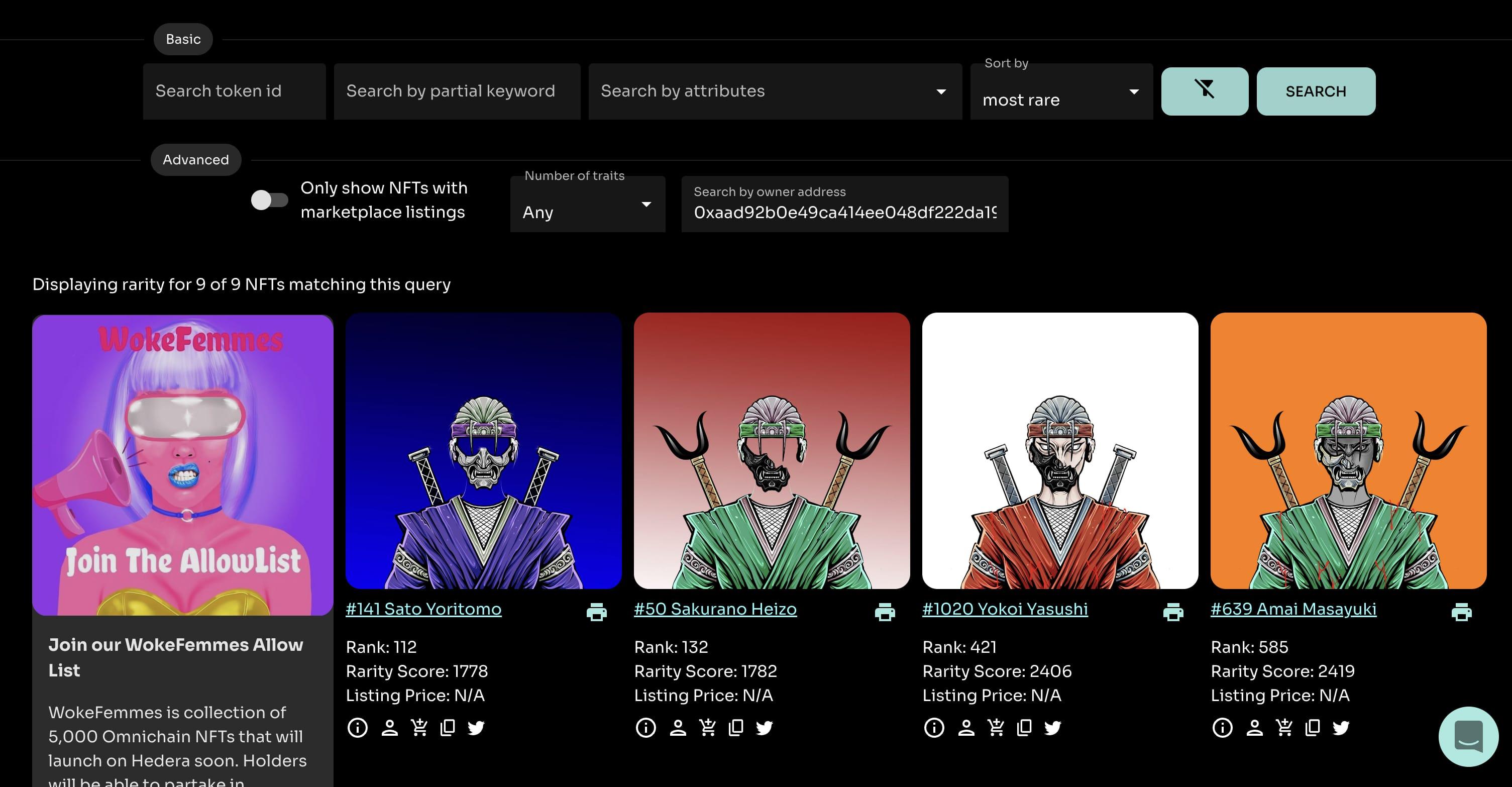Click info icon under Sato Yoritomo card
1512x787 pixels.
(x=358, y=728)
